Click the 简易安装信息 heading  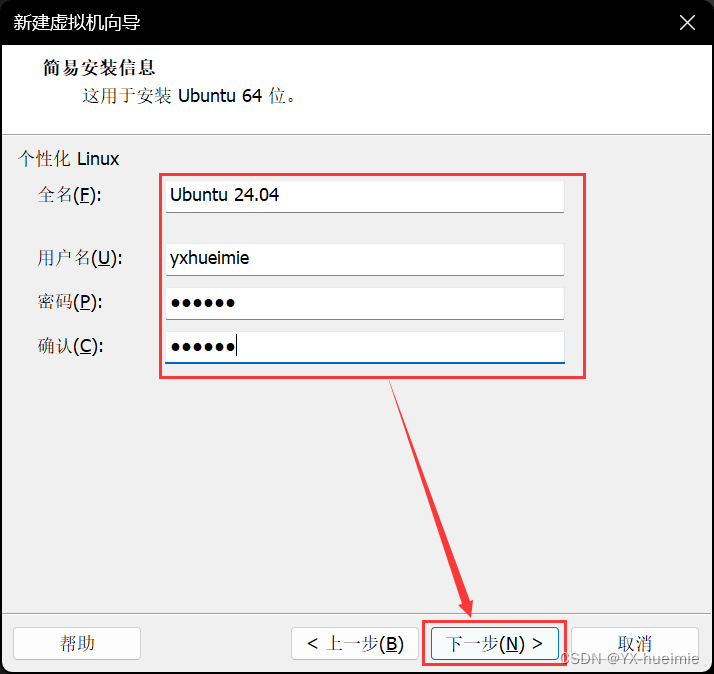pos(99,68)
